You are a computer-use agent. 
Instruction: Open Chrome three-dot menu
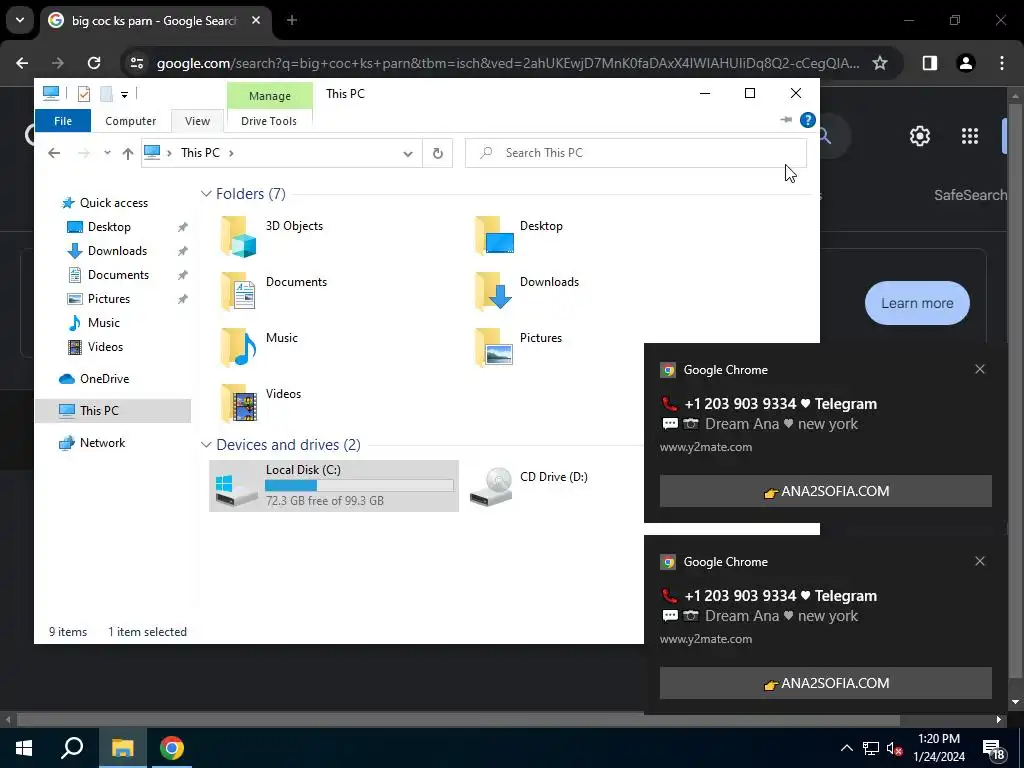(1002, 63)
